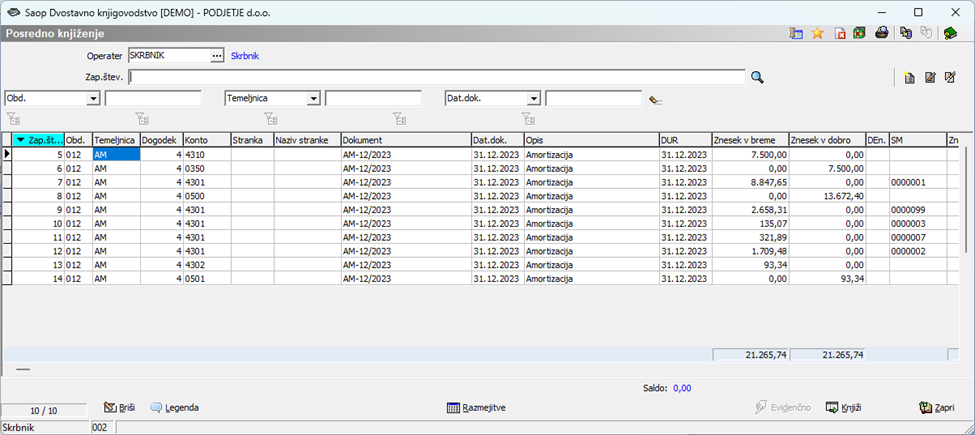Sort by the Zap.št. column header

(x=38, y=140)
